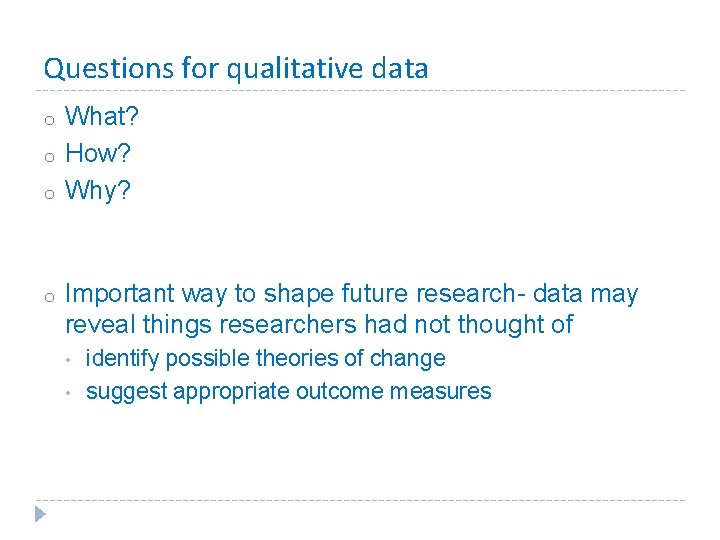Click the small dot bullet before 'identify'
Image resolution: width=720 pixels, height=540 pixels.
[69, 359]
